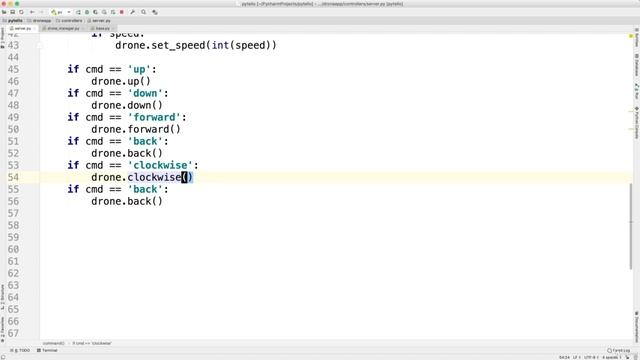Change the 4 spaces indent setting
The width and height of the screenshot is (640, 360).
612,357
